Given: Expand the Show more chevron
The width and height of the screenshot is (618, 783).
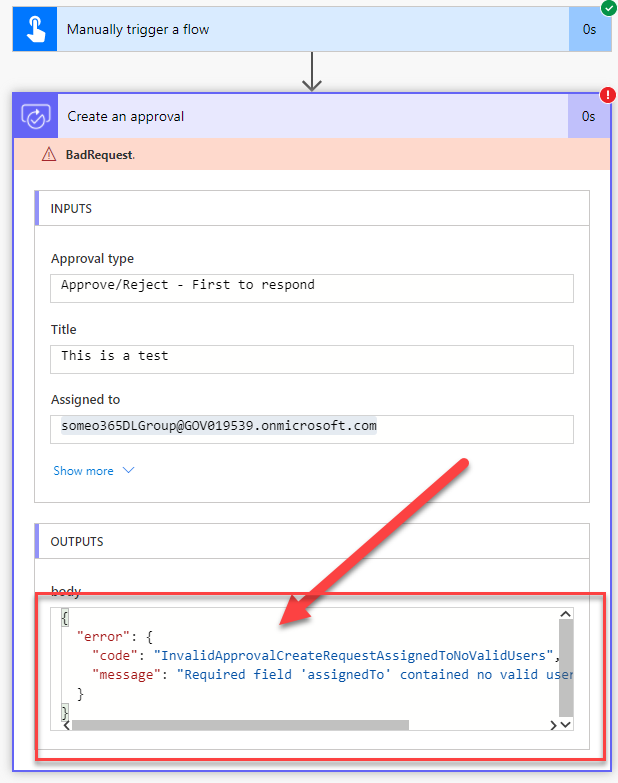Looking at the screenshot, I should [127, 471].
